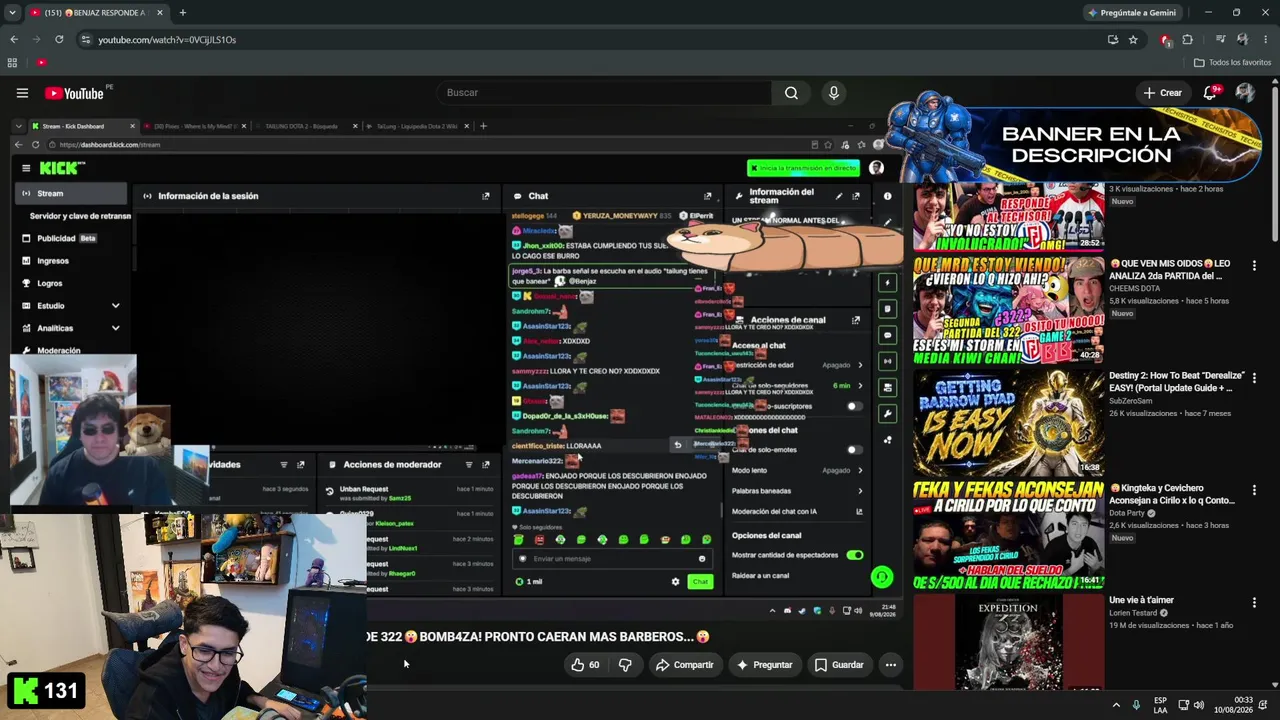
Task: Click the taskbar microphone icon
Action: pyautogui.click(x=1136, y=705)
